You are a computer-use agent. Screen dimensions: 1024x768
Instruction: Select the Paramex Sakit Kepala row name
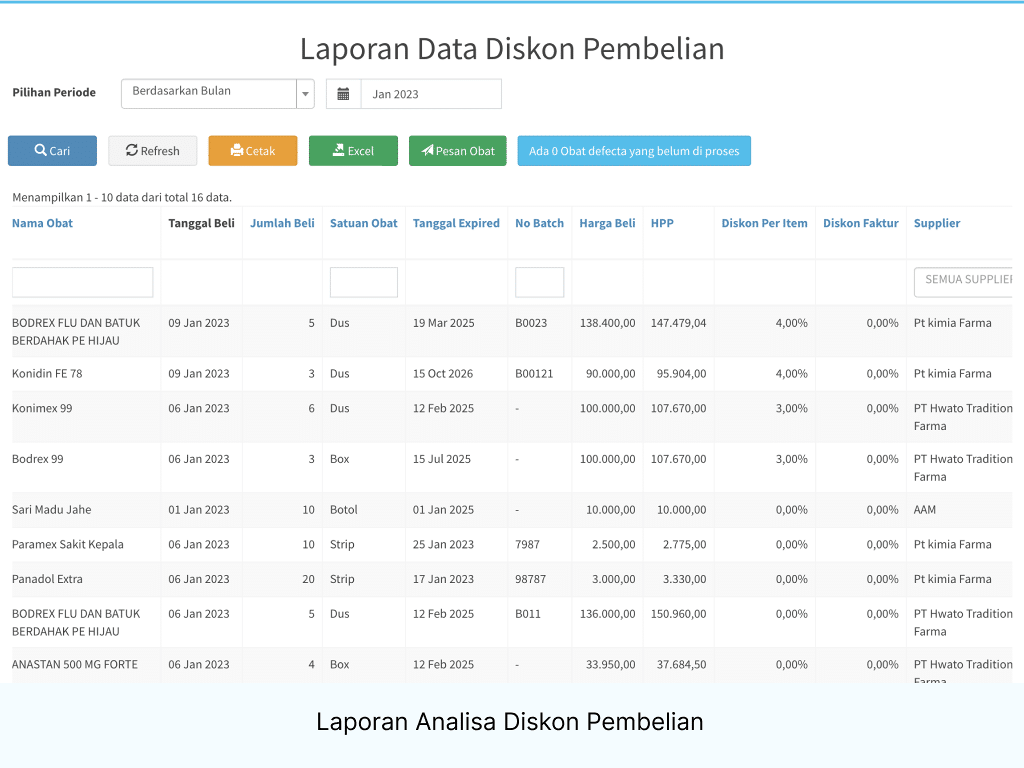point(67,545)
